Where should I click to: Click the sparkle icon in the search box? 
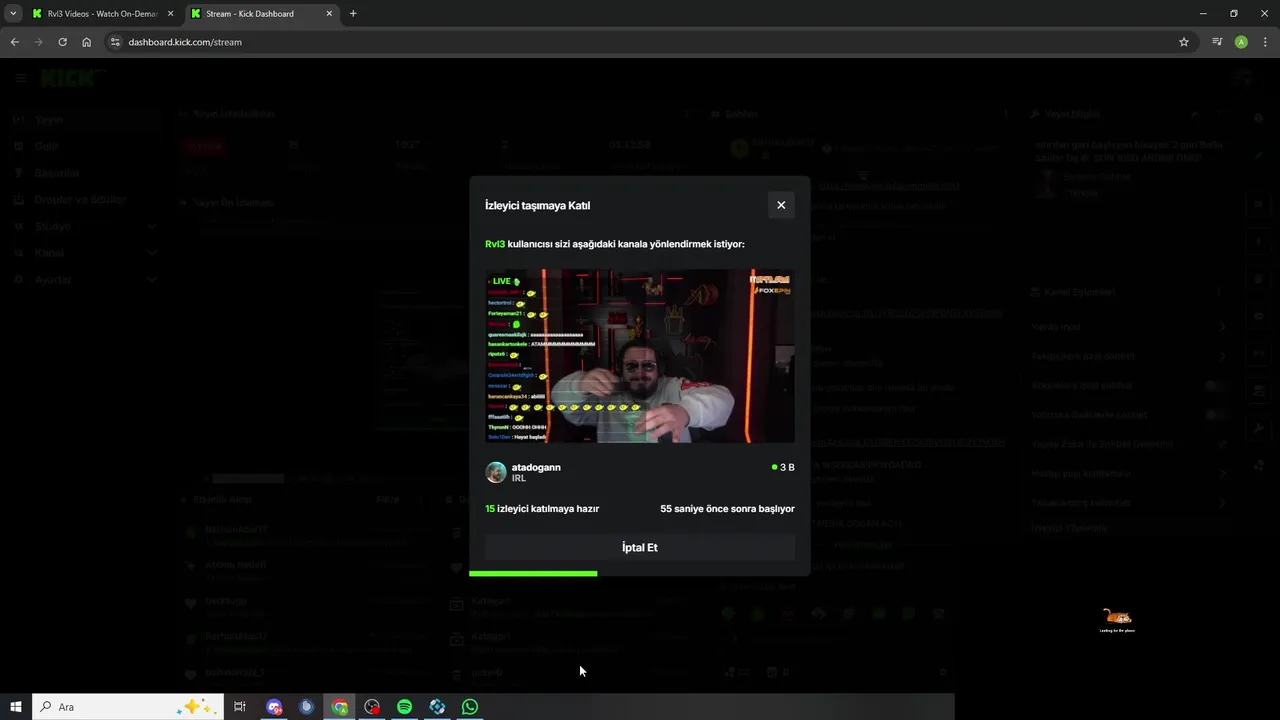tap(195, 707)
